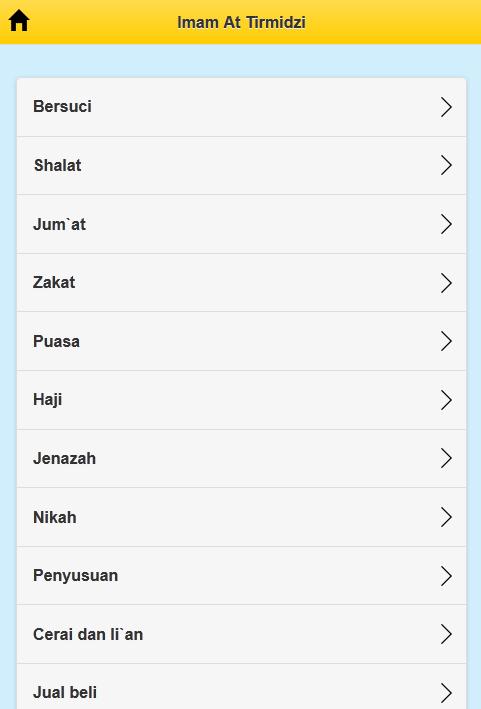Open the Penyusuan chapter

pyautogui.click(x=241, y=576)
